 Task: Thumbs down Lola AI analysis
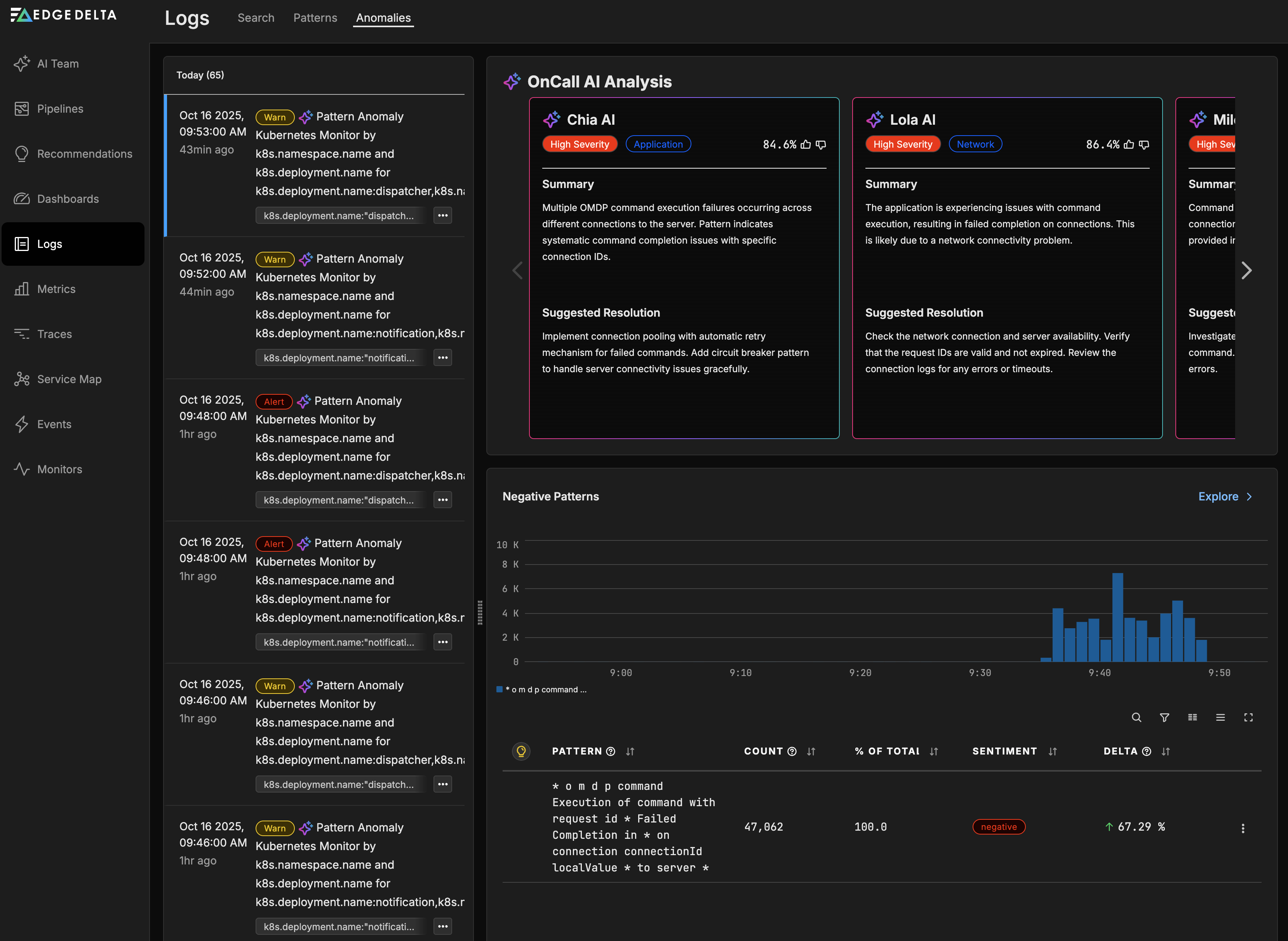(1144, 145)
